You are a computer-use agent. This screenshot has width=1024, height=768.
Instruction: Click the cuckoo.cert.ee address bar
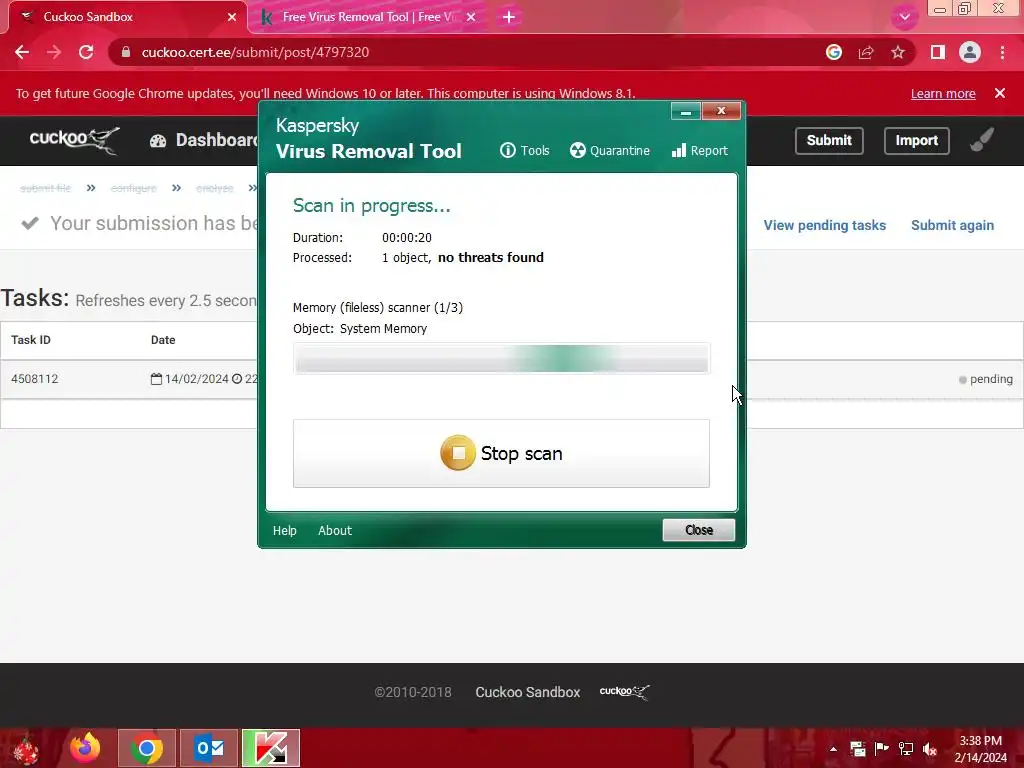(x=457, y=52)
